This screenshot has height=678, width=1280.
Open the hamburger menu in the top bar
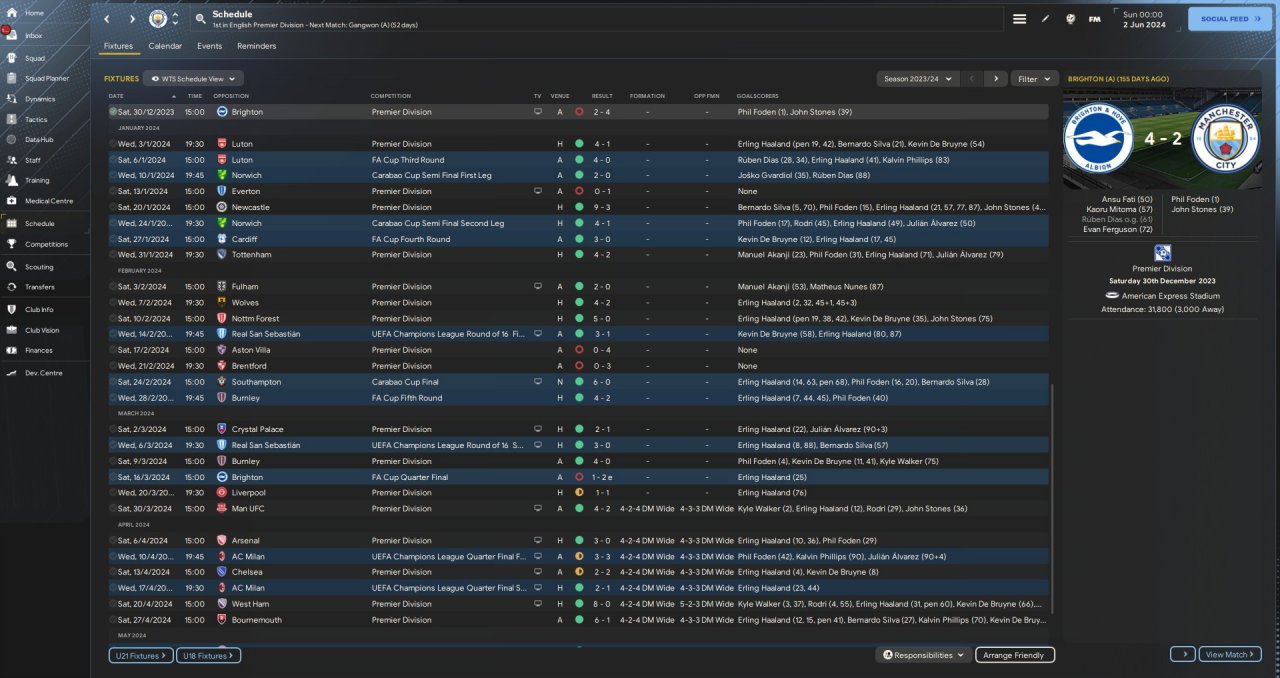tap(1019, 19)
